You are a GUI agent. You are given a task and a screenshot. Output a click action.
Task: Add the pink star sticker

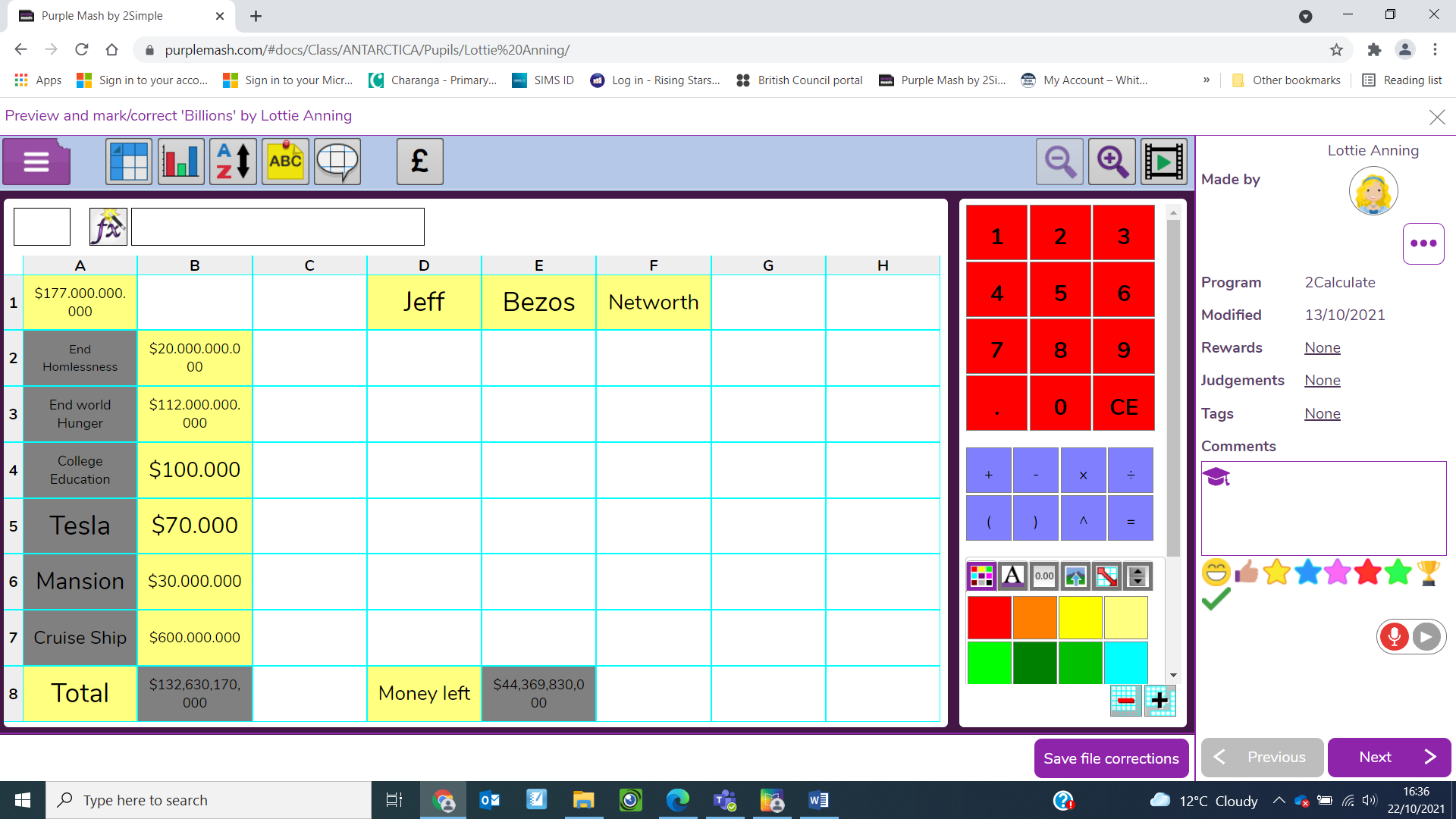[1338, 572]
